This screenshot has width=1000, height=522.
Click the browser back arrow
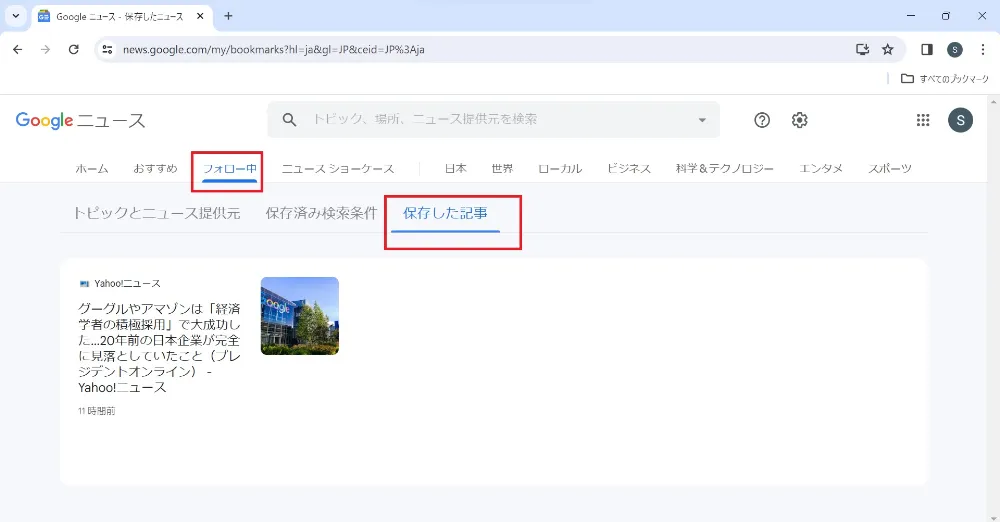[x=17, y=49]
